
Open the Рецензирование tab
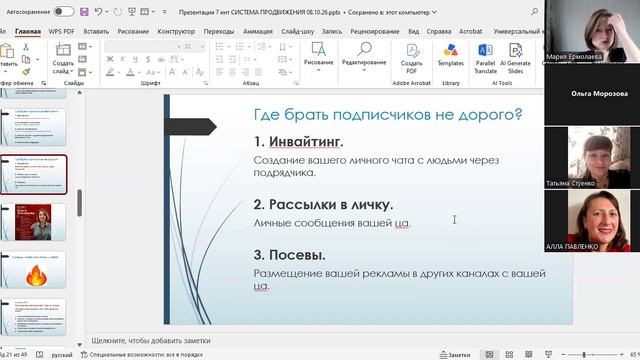pos(375,31)
